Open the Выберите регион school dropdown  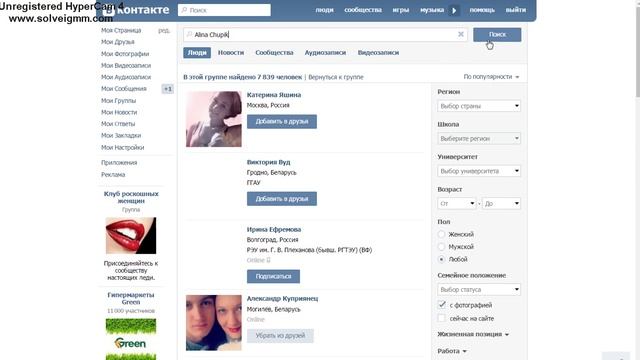click(x=479, y=138)
